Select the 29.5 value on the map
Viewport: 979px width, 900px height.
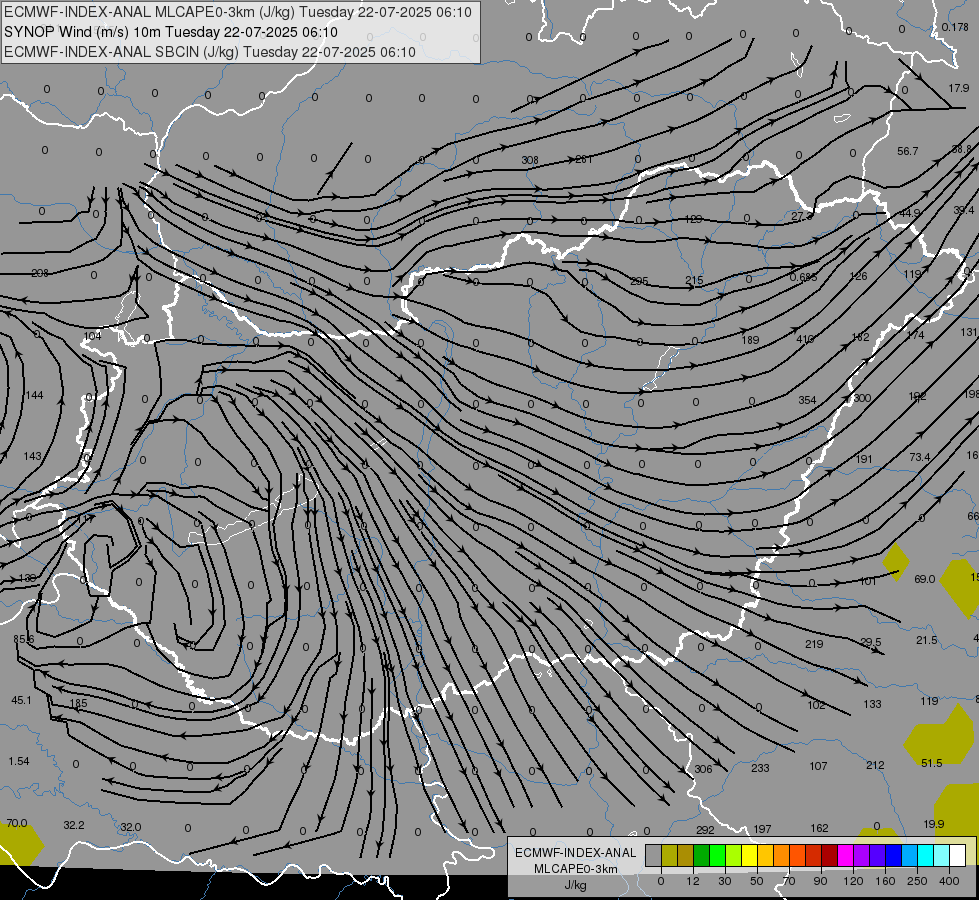870,642
